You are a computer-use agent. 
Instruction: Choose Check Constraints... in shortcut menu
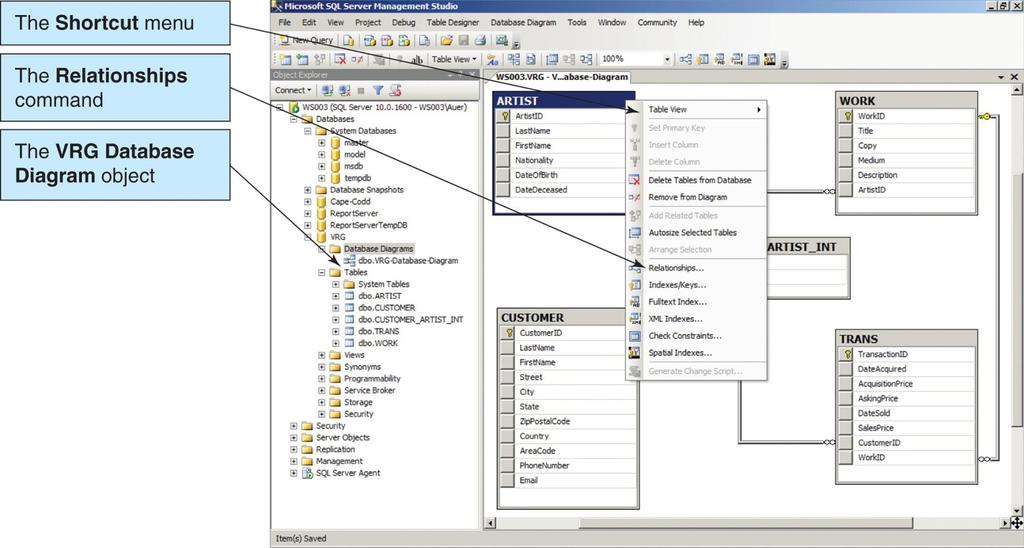696,336
